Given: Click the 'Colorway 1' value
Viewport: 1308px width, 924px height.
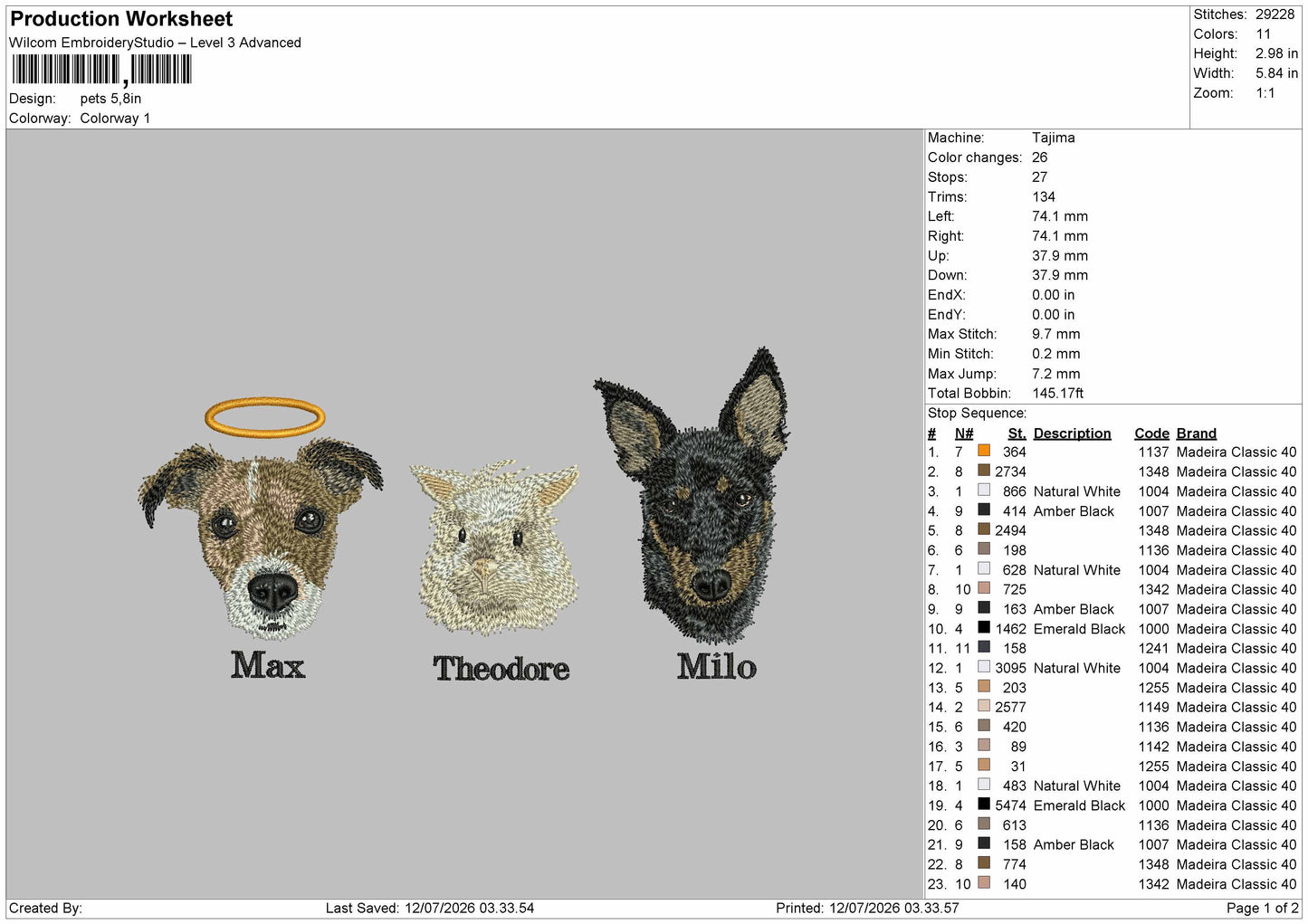Looking at the screenshot, I should (115, 119).
